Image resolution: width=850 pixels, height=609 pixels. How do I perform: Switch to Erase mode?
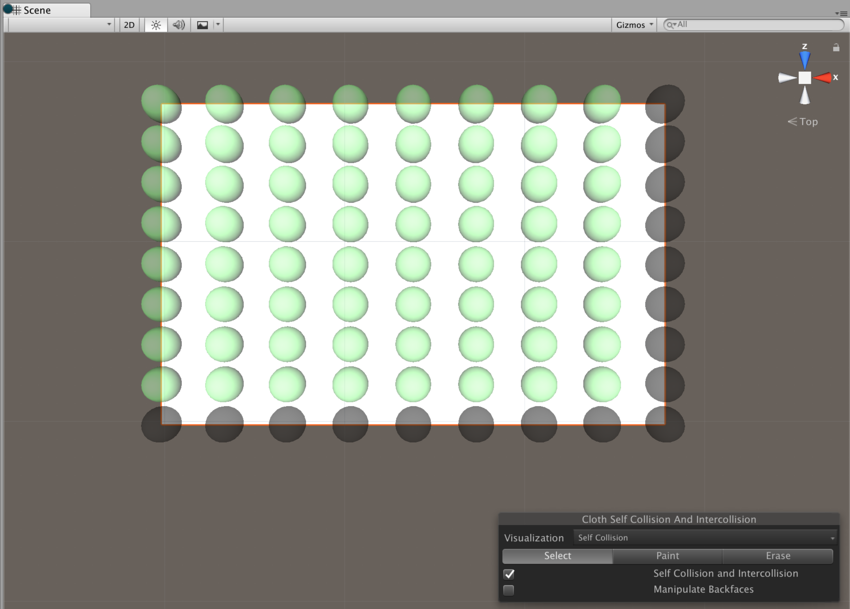pyautogui.click(x=778, y=556)
